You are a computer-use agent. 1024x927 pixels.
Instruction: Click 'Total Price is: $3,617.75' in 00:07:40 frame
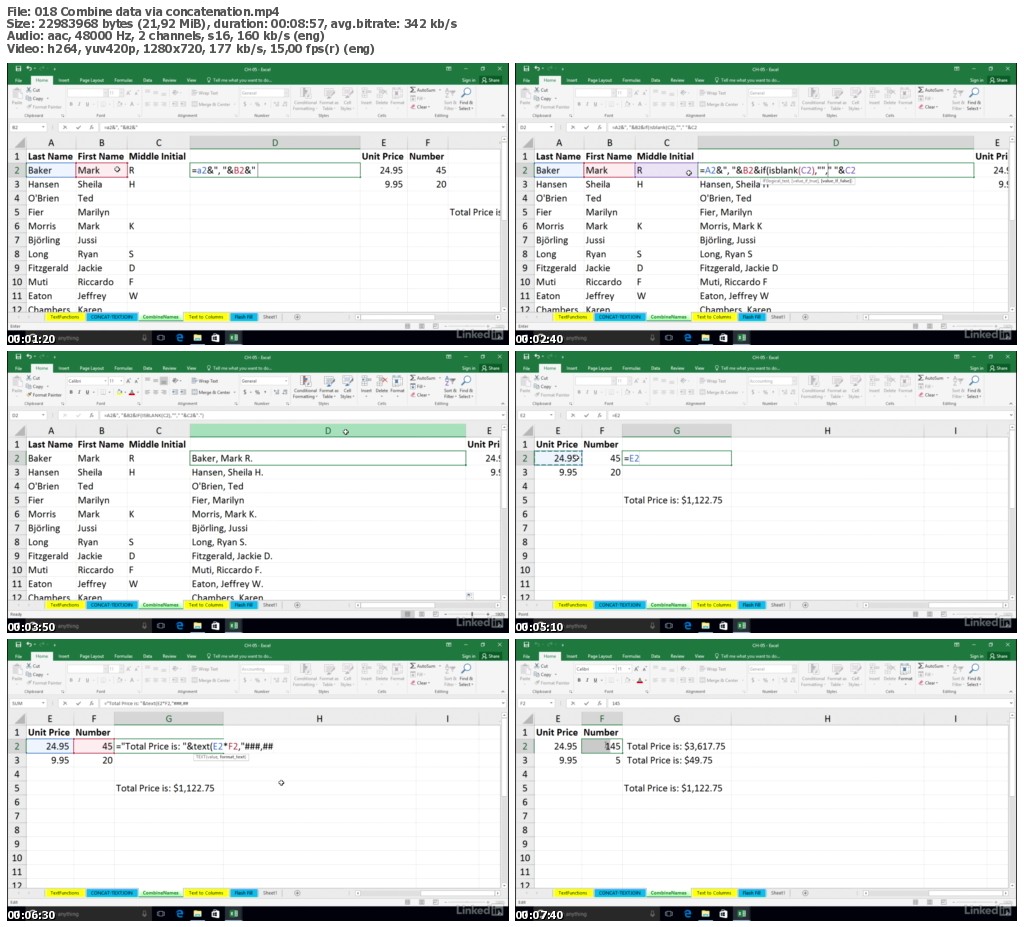pyautogui.click(x=676, y=746)
